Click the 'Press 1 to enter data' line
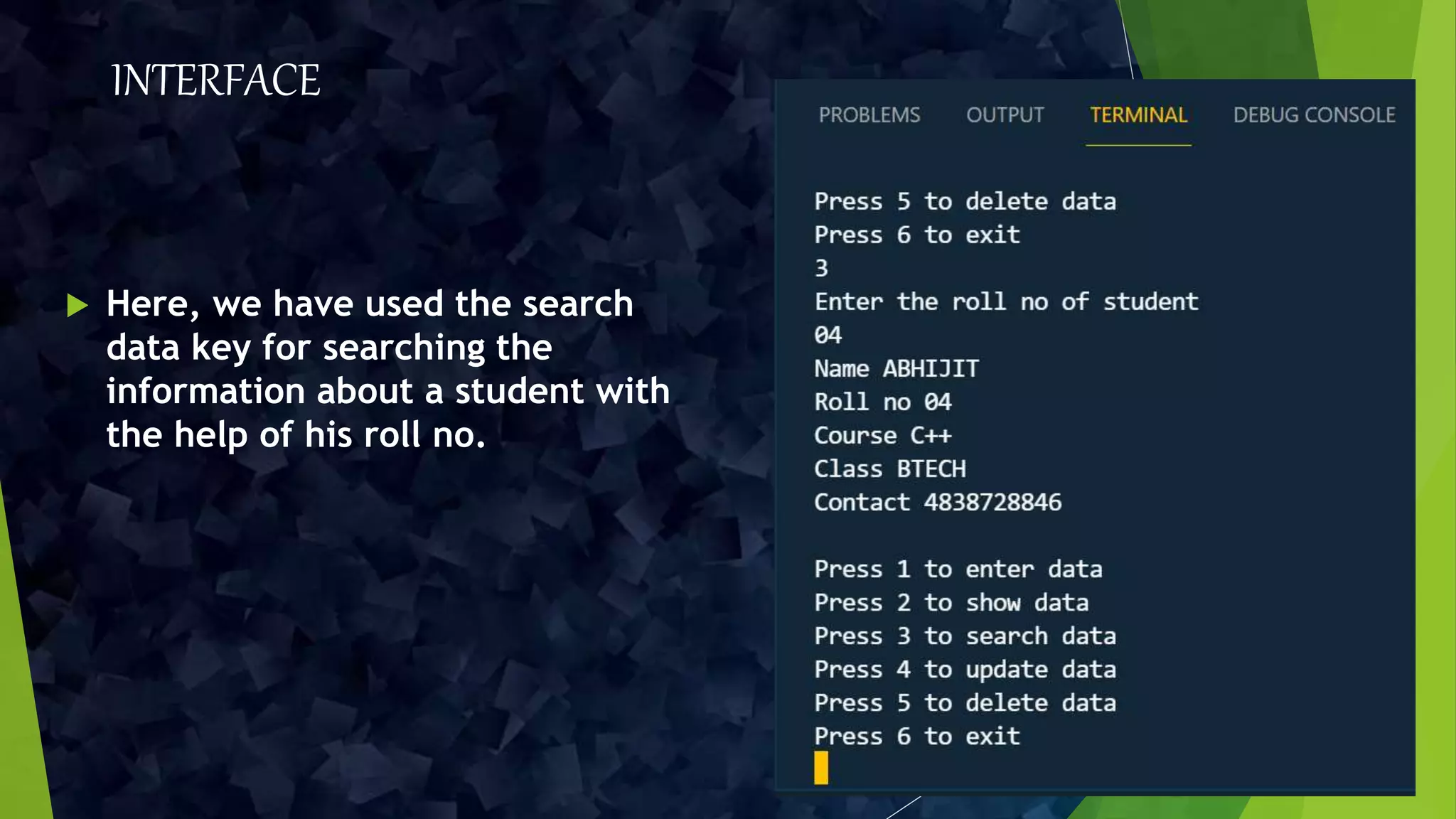Screen dimensions: 1456x819 point(958,569)
